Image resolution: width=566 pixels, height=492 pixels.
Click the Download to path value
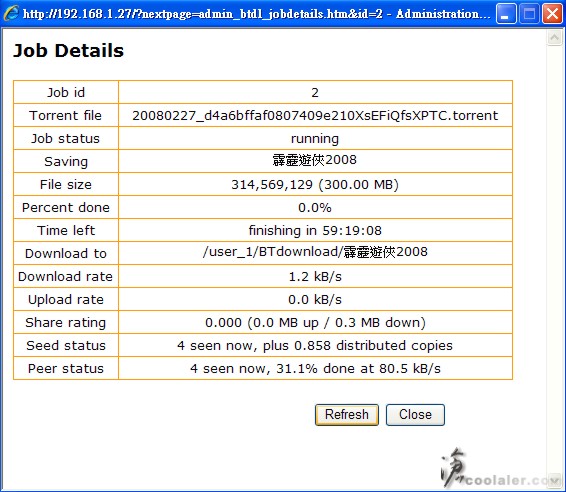pyautogui.click(x=315, y=252)
